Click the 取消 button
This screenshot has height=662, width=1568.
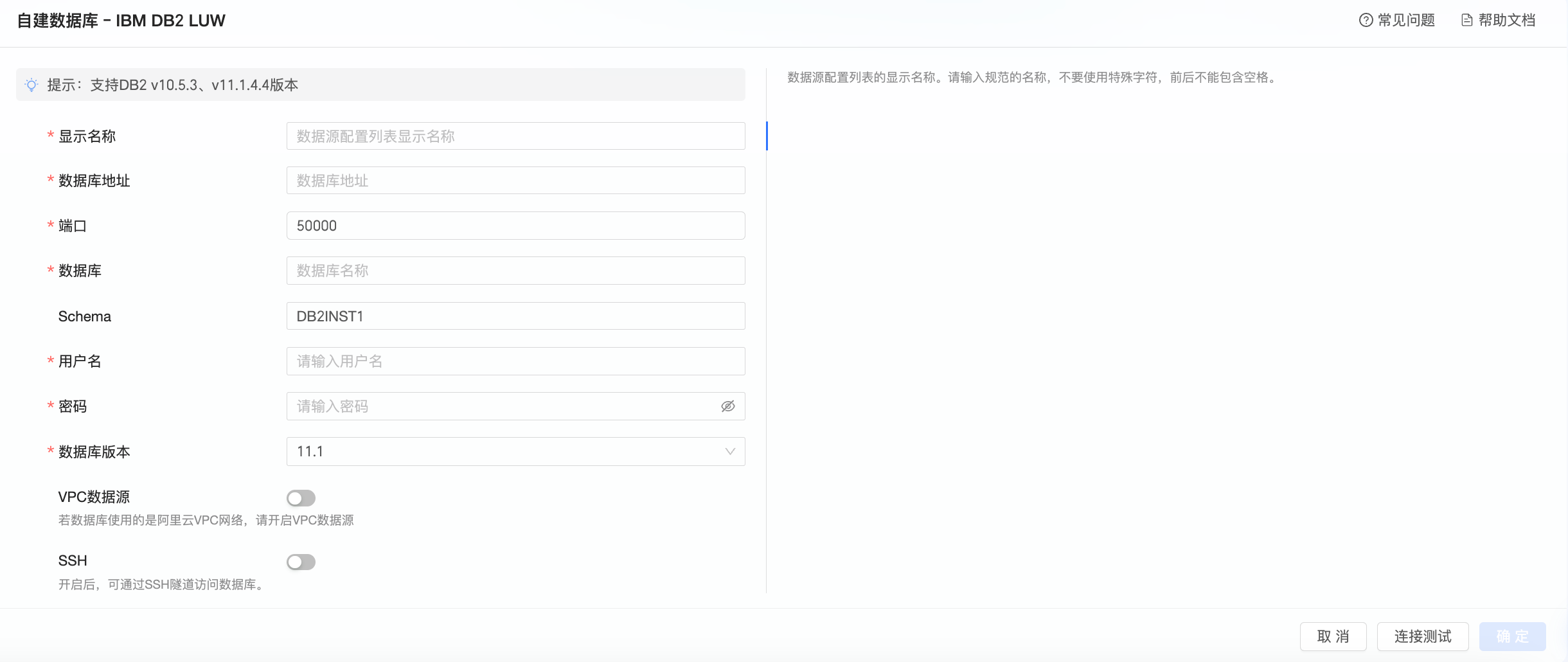coord(1333,636)
